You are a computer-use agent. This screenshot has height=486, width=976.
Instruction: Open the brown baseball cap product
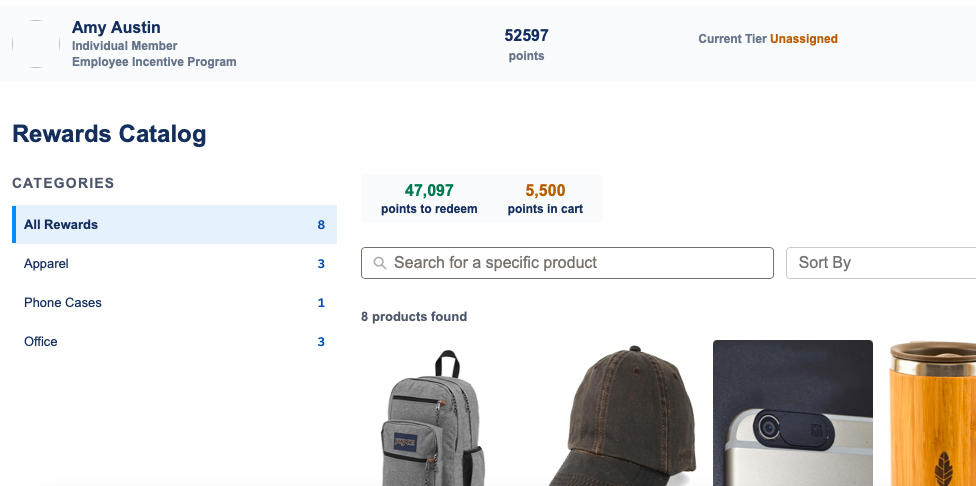622,416
